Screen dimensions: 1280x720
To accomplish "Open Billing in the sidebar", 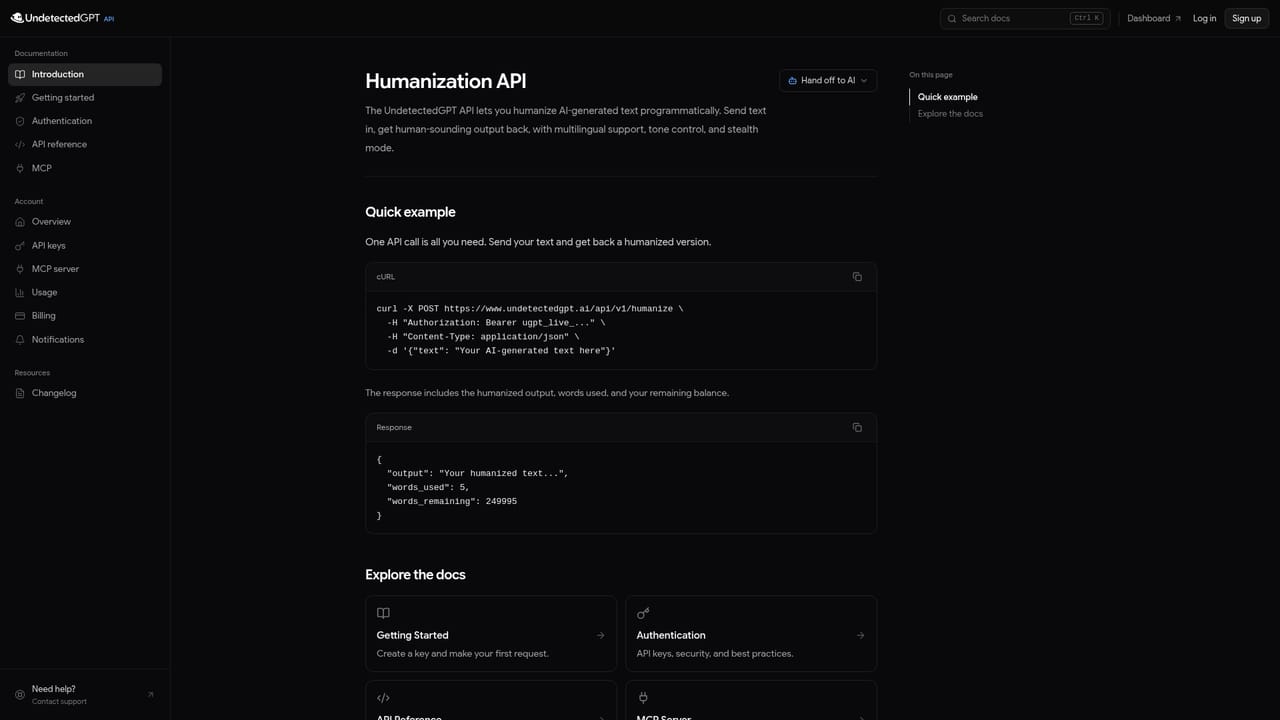I will (x=85, y=316).
